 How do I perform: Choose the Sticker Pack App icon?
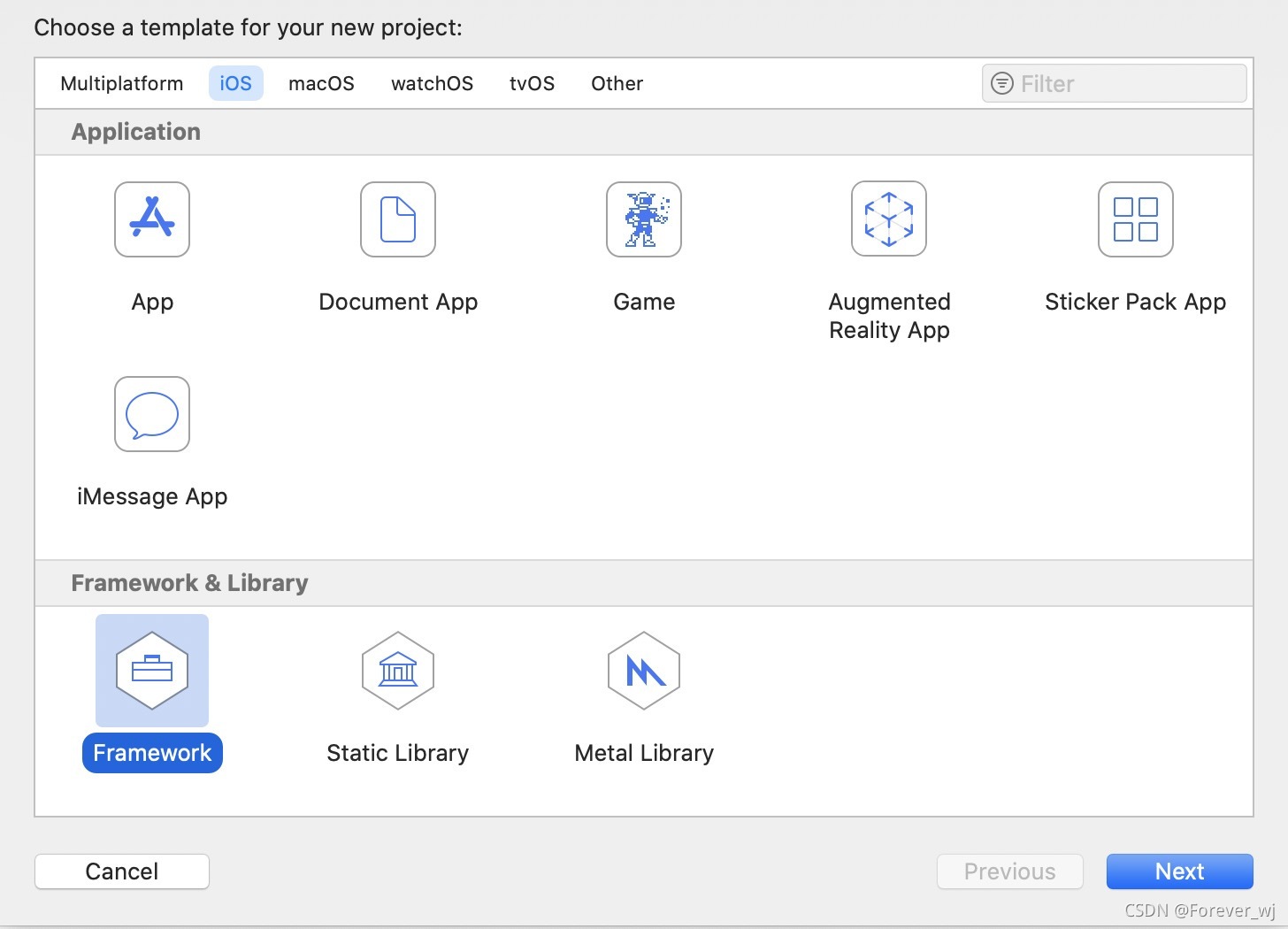click(x=1136, y=219)
